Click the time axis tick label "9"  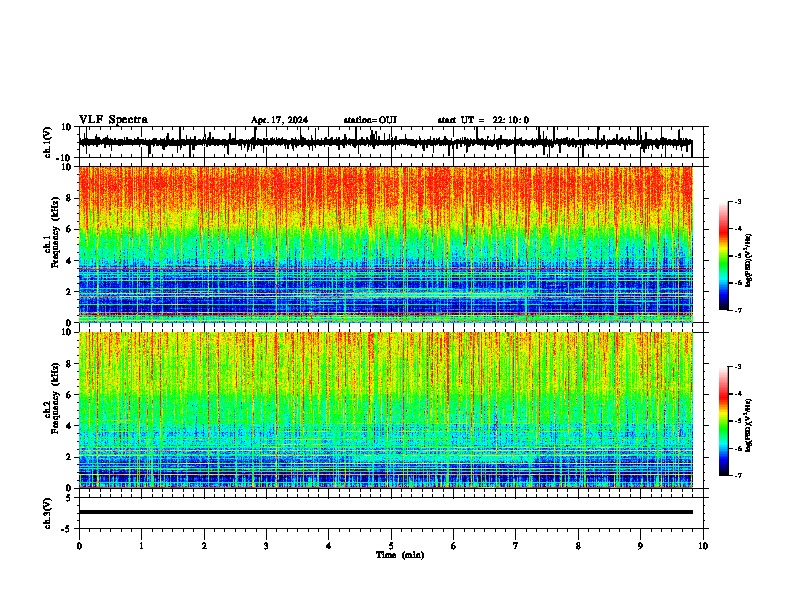coord(640,546)
